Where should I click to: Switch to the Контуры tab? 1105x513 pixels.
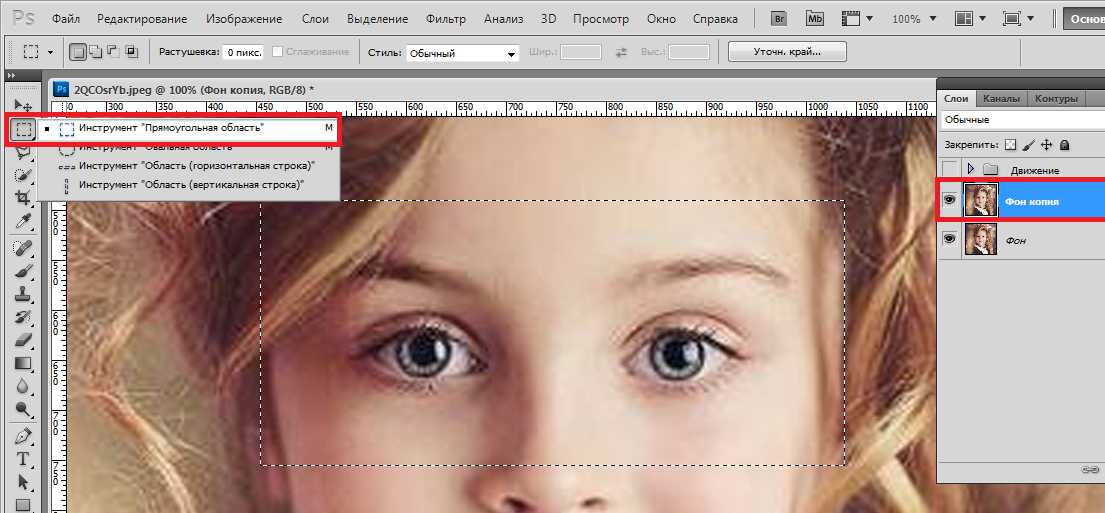[x=1057, y=99]
